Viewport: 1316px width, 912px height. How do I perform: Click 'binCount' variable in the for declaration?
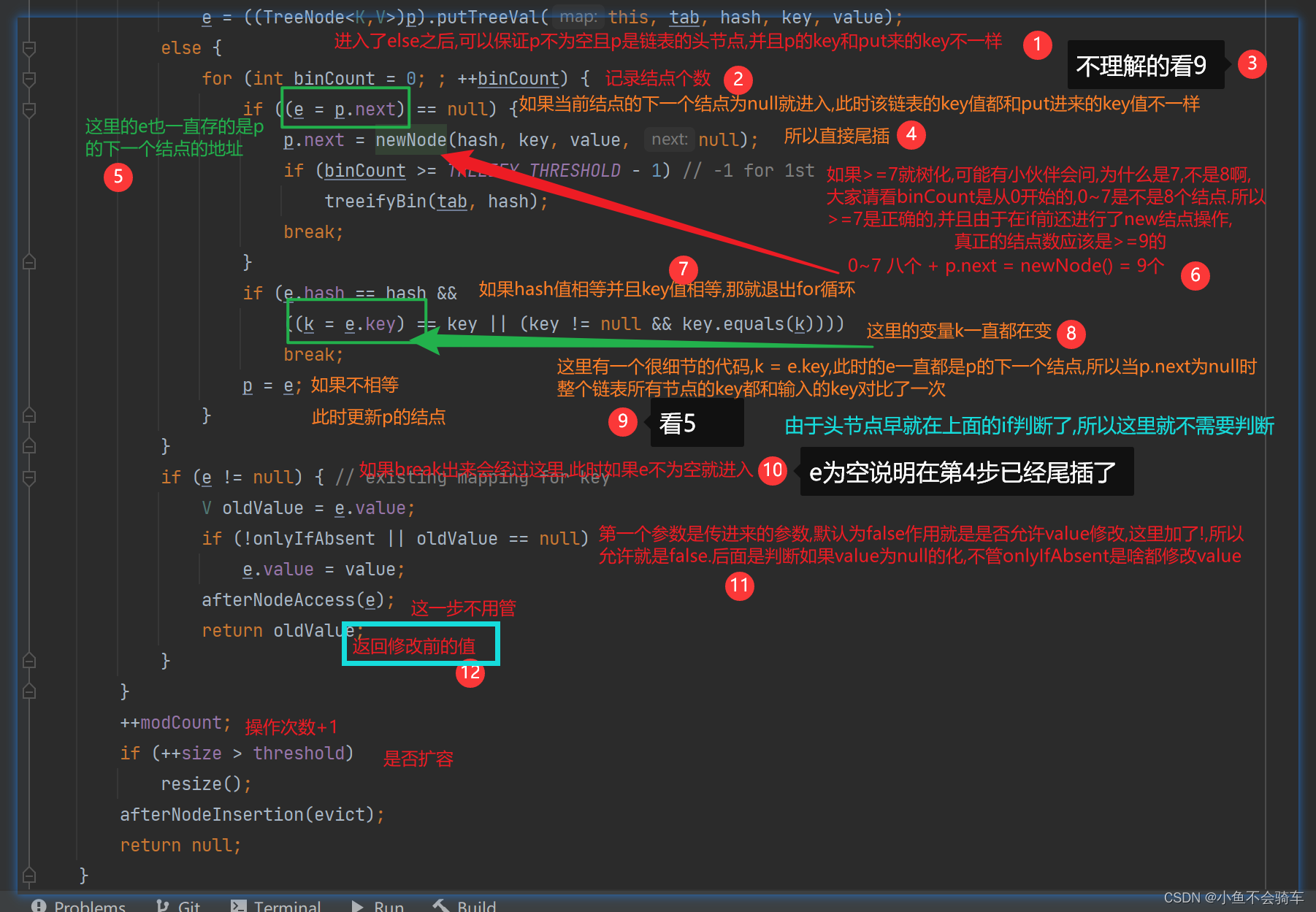(334, 79)
